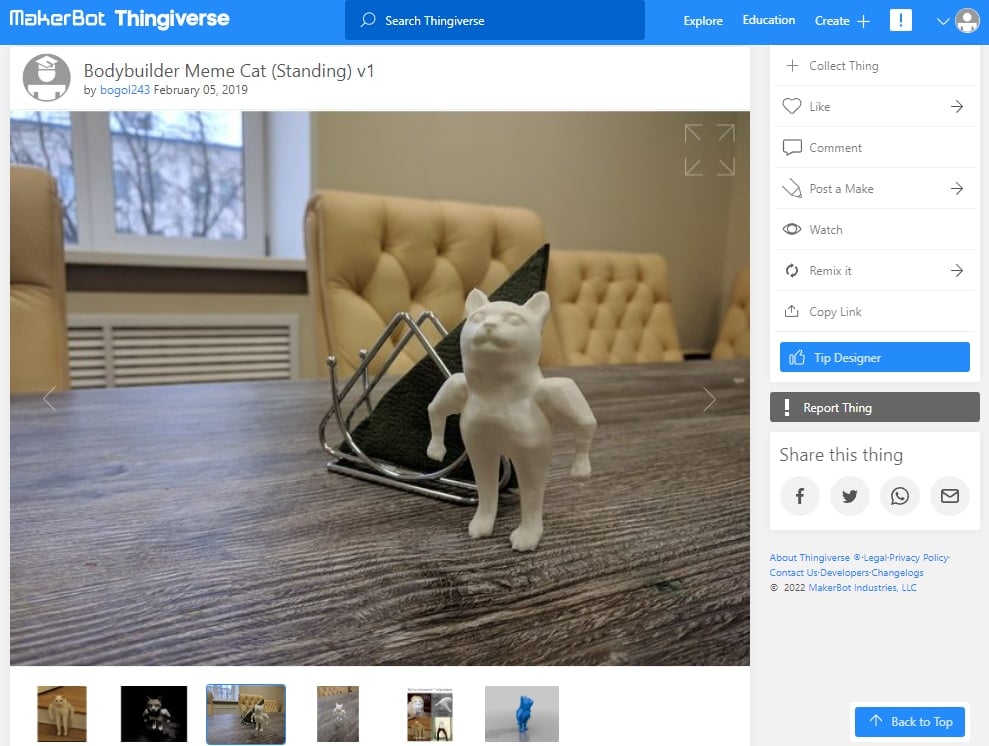Share by email envelope icon

tap(950, 496)
